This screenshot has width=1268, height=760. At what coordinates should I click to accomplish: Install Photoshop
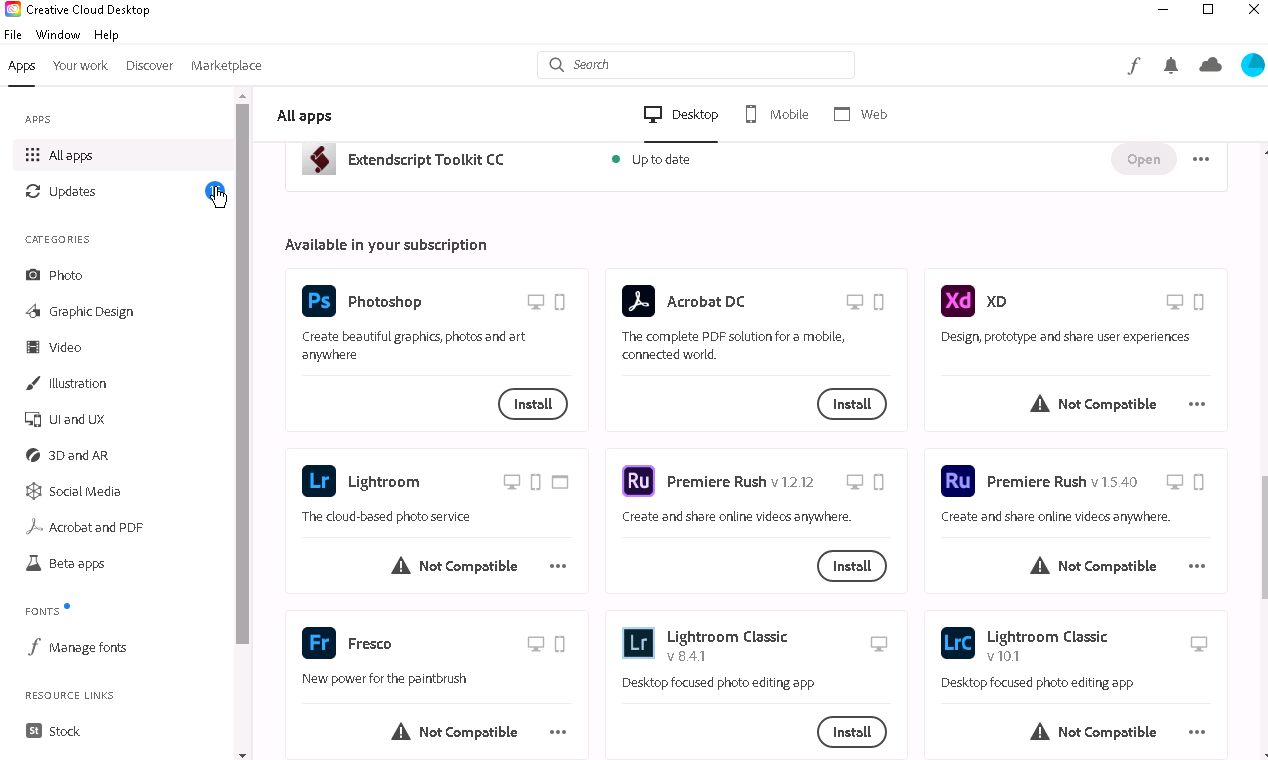532,404
